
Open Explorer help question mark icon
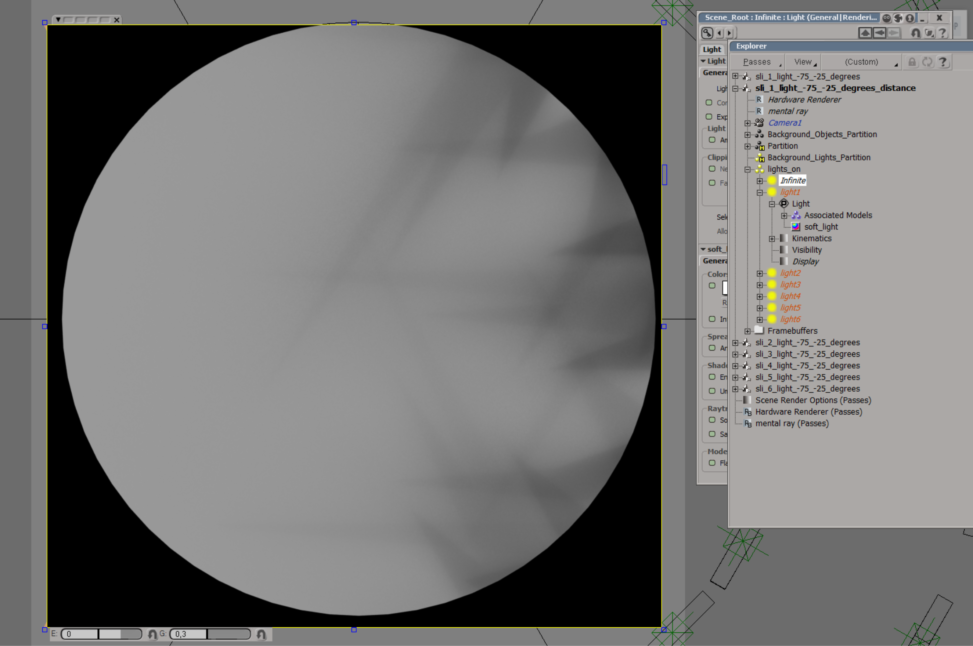coord(942,62)
